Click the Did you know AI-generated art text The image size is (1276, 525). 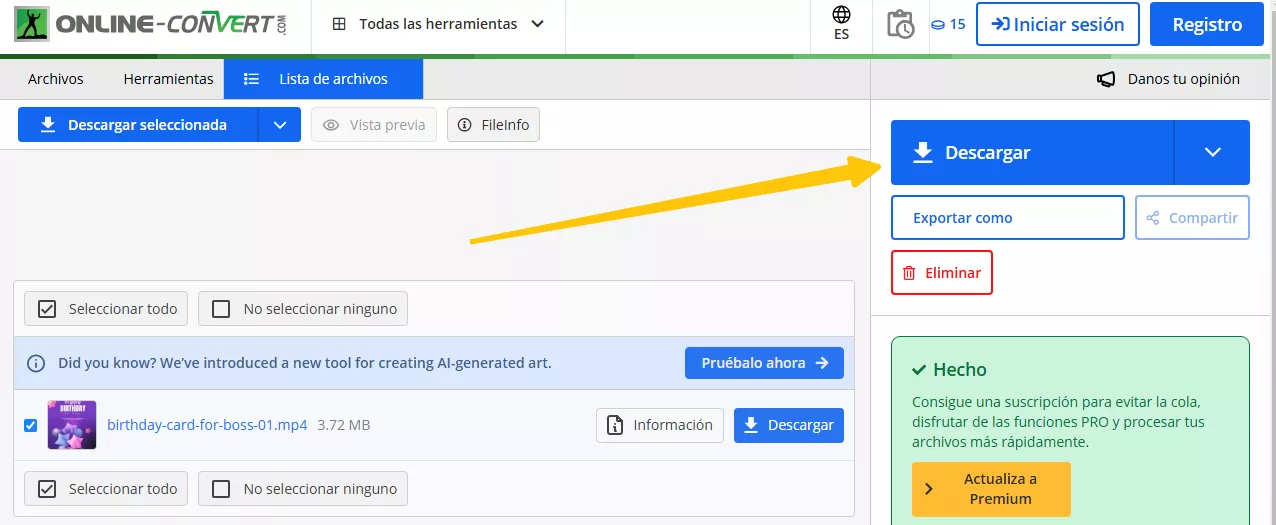click(305, 363)
